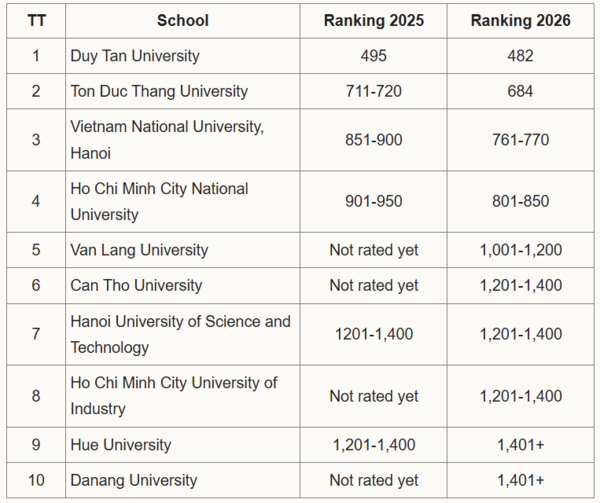600x503 pixels.
Task: Click the TT column header
Action: (36, 21)
